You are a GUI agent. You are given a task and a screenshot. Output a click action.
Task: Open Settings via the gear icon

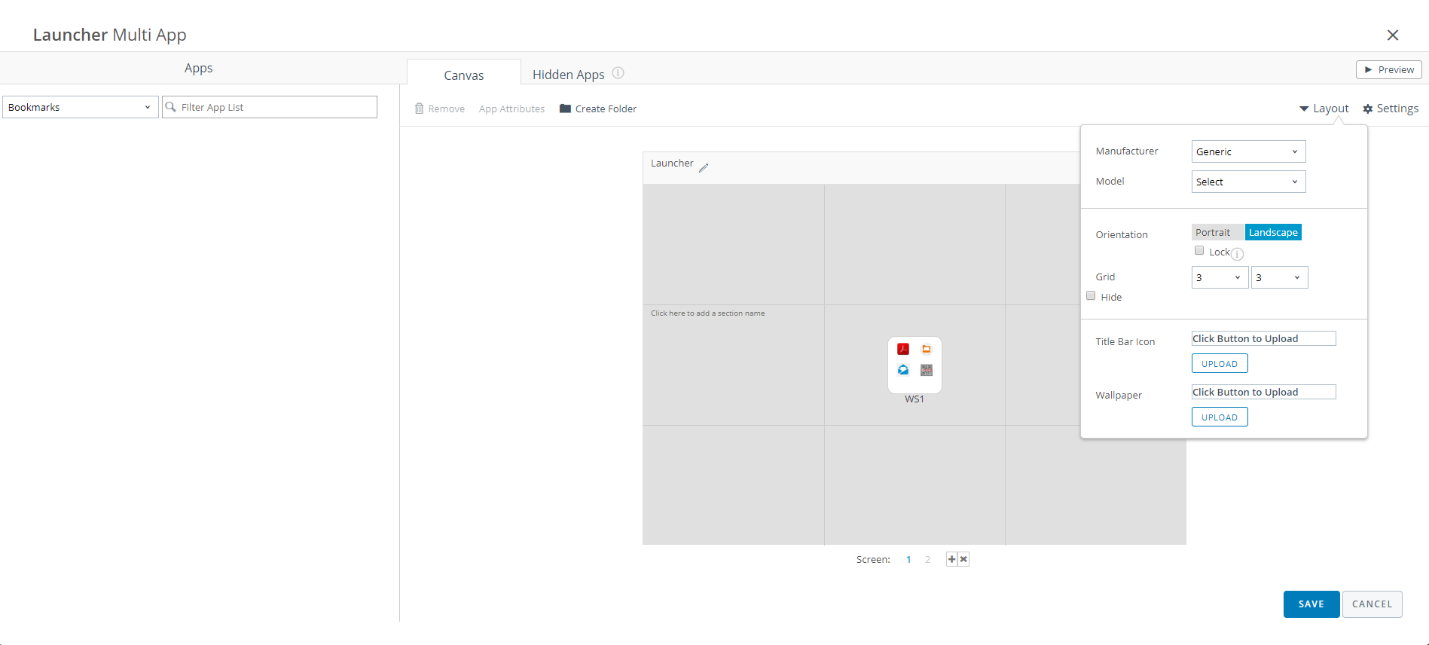pos(1368,108)
